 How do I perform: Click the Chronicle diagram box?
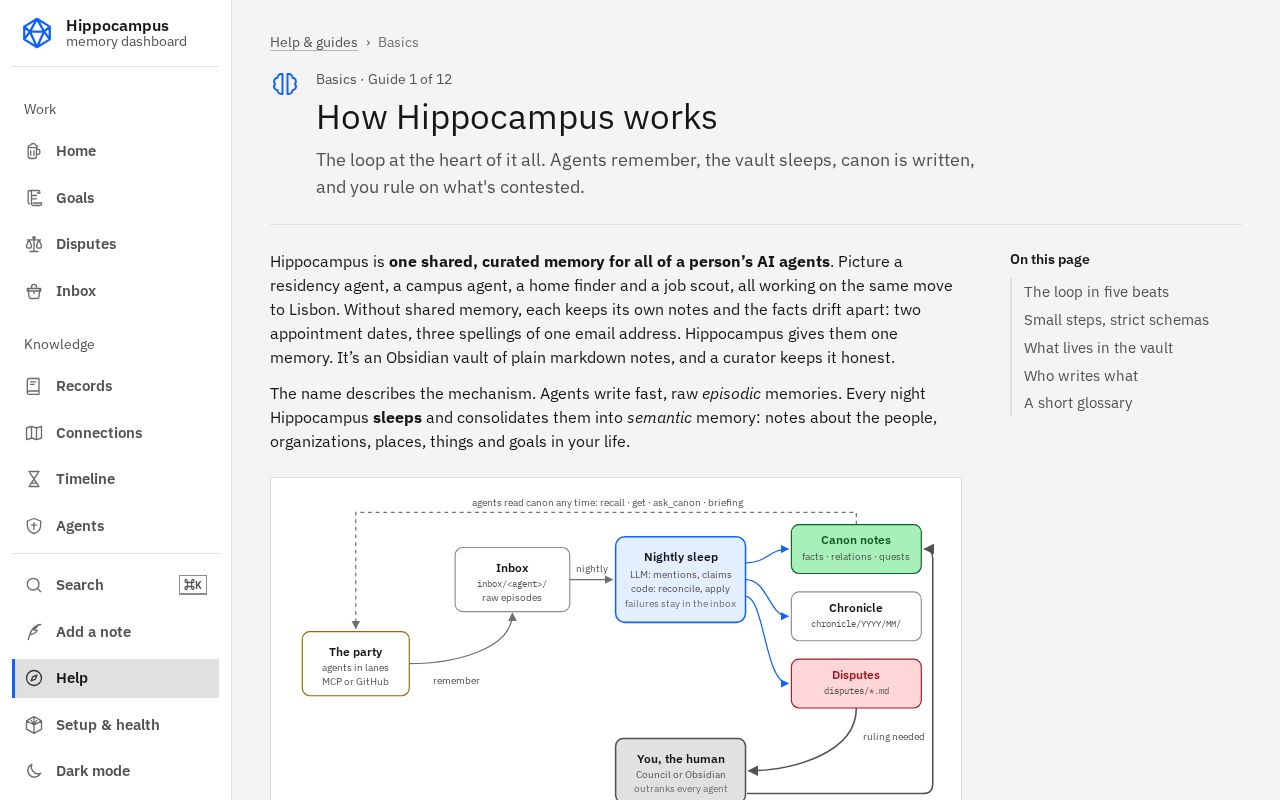pyautogui.click(x=856, y=616)
